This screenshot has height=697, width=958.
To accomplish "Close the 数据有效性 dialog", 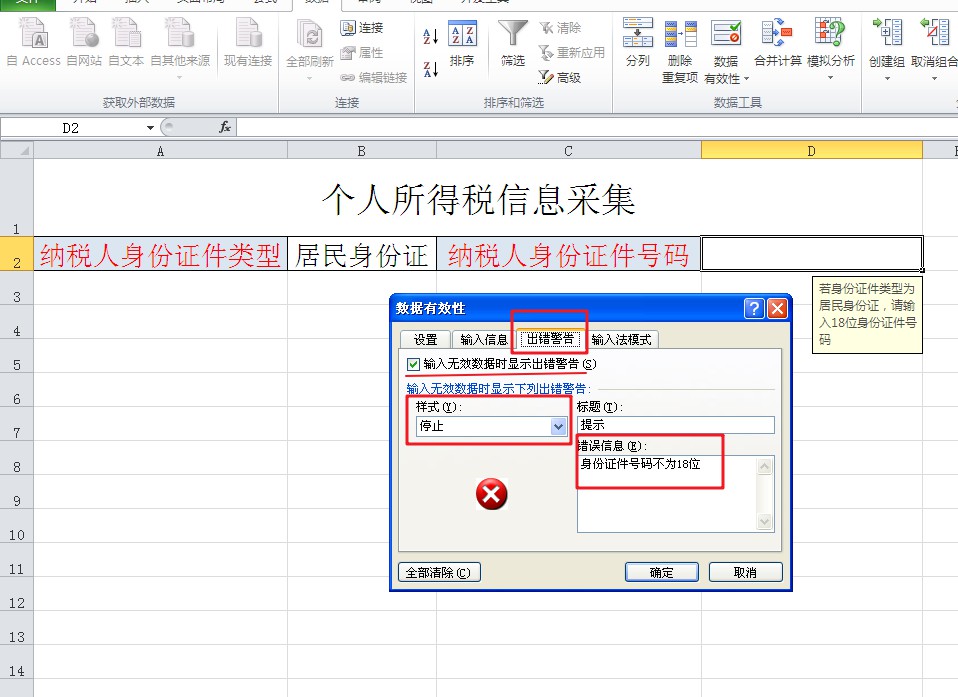I will 777,308.
